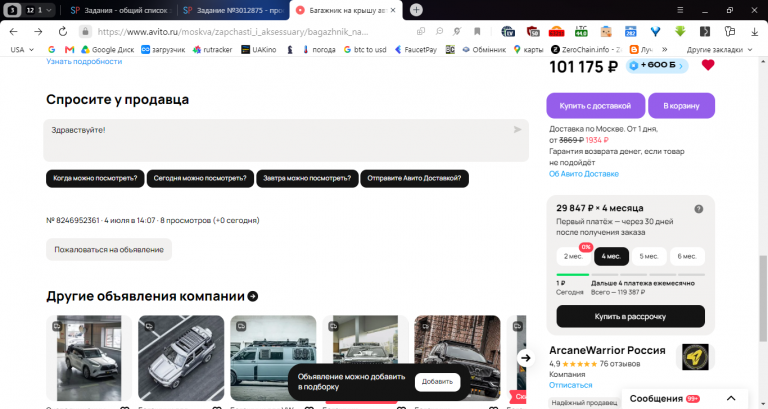Open the LTC 44.0 extension icon
The image size is (768, 409).
(581, 31)
